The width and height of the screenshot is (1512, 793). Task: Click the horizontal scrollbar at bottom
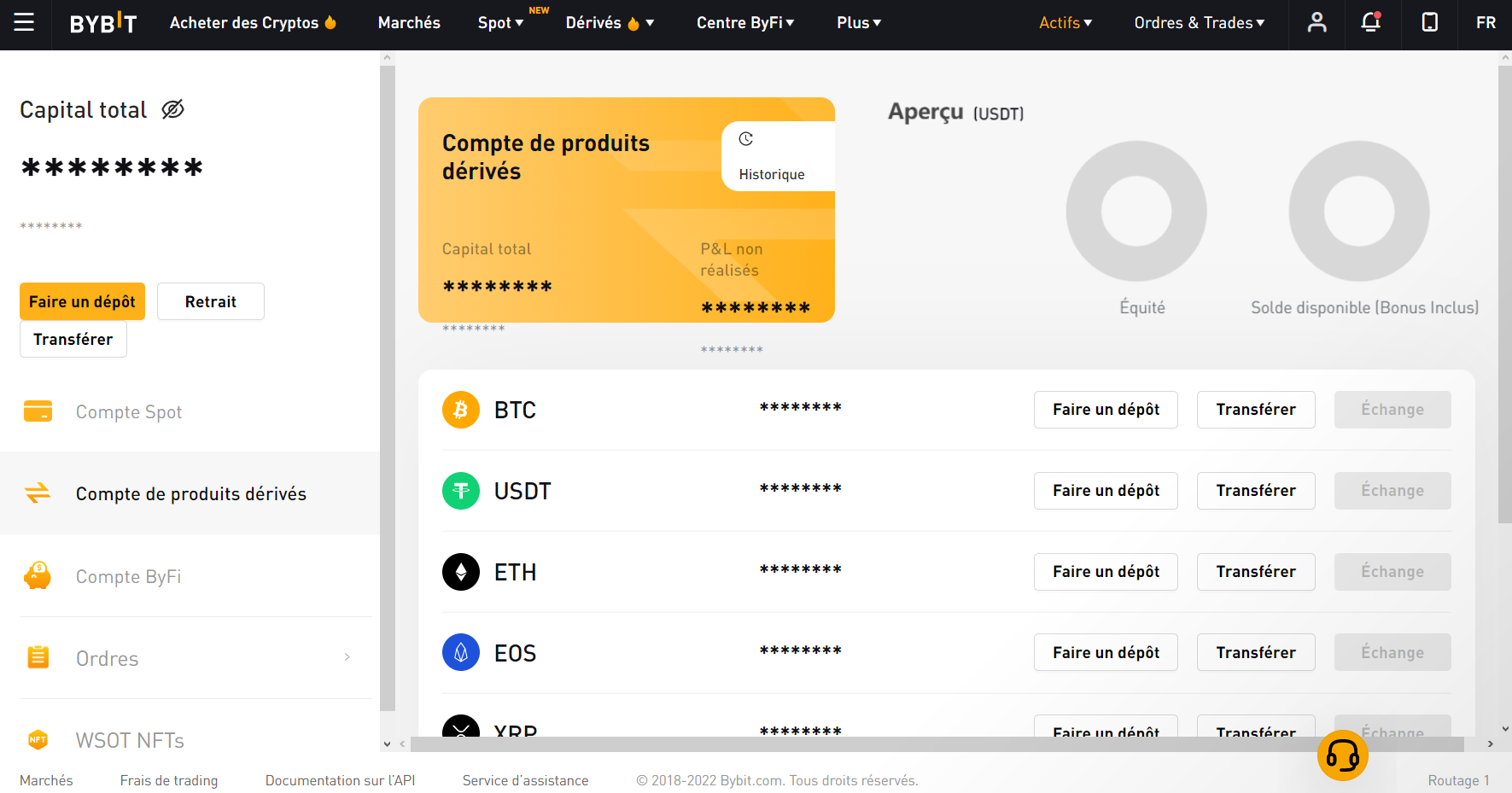click(937, 743)
